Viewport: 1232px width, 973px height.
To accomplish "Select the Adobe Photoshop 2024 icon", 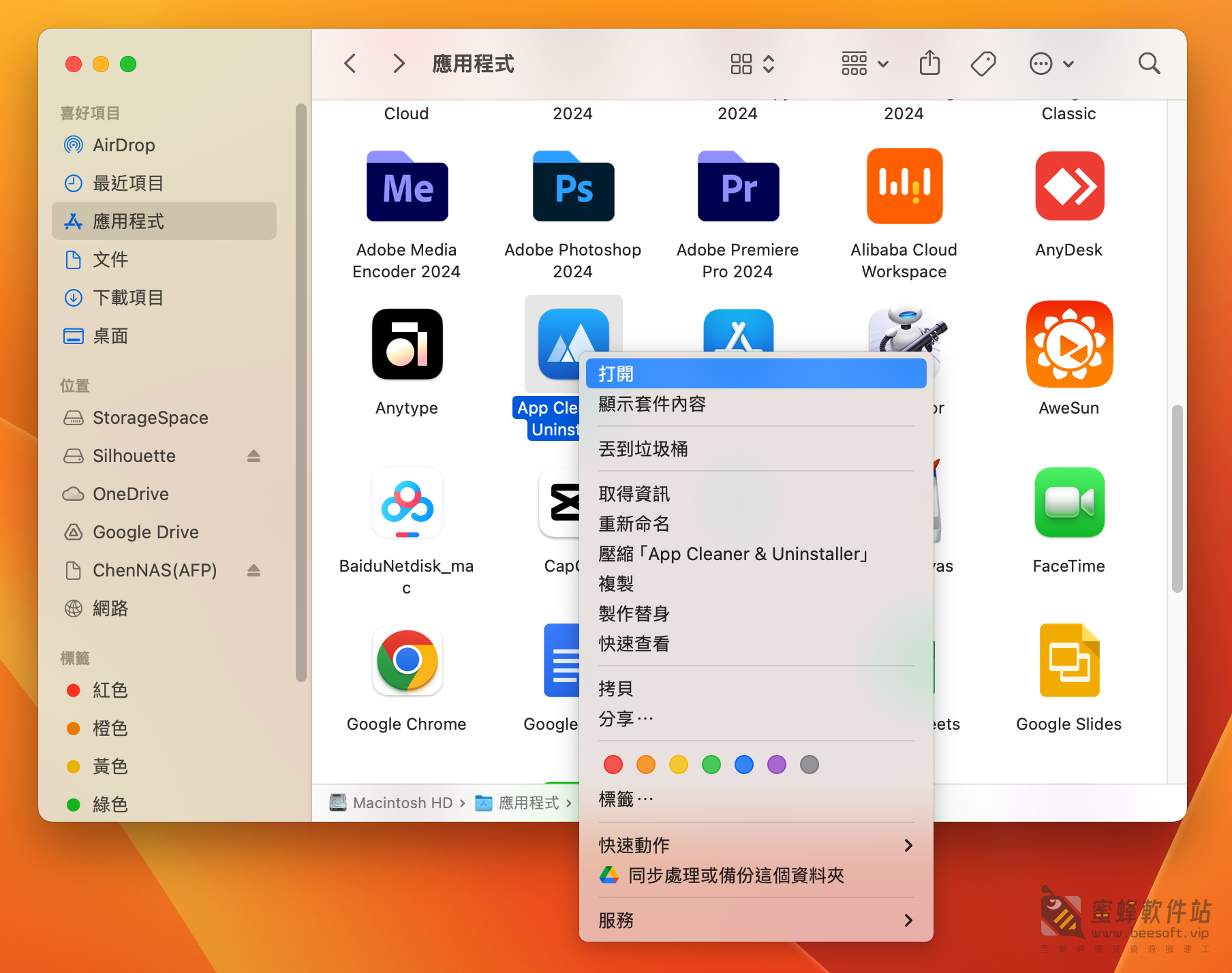I will tap(573, 186).
